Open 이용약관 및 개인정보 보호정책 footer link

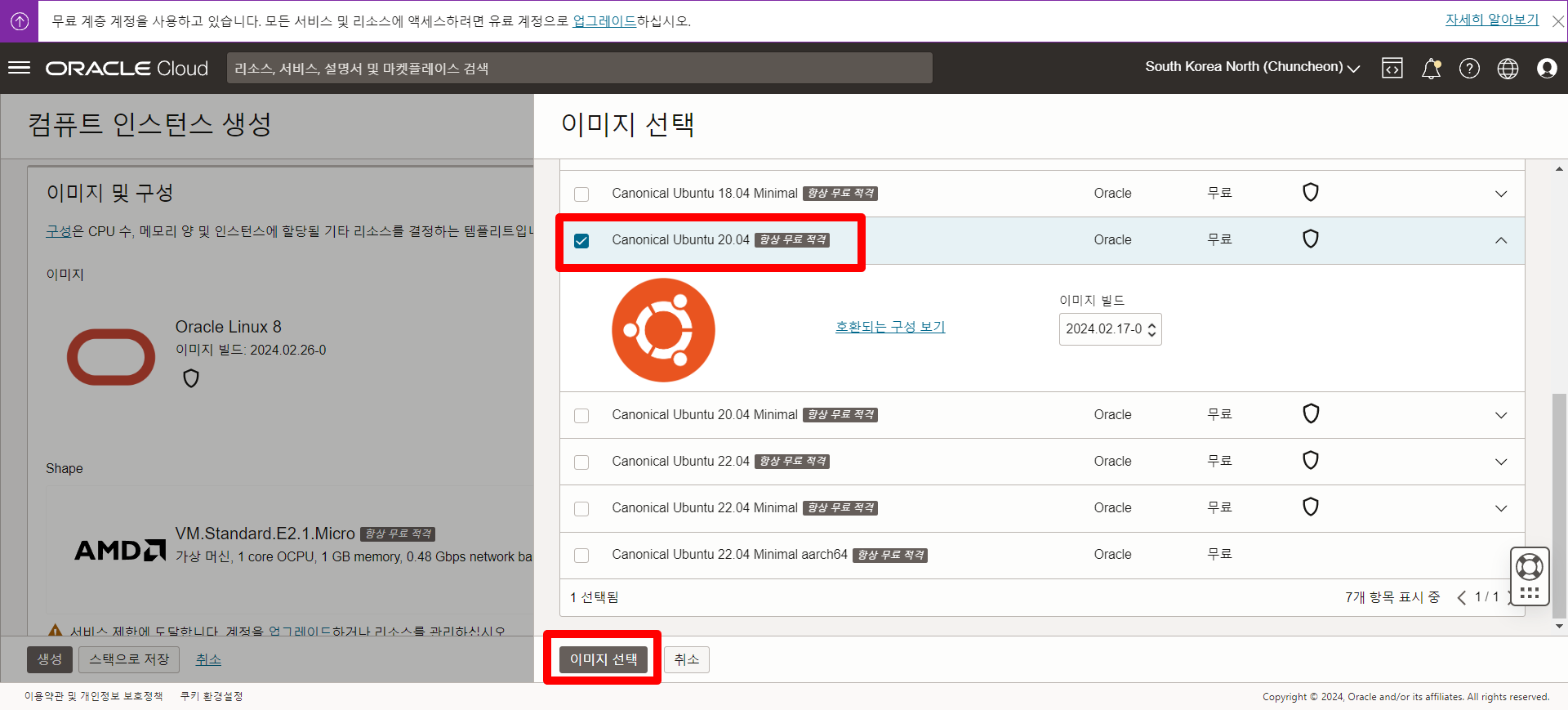(93, 696)
